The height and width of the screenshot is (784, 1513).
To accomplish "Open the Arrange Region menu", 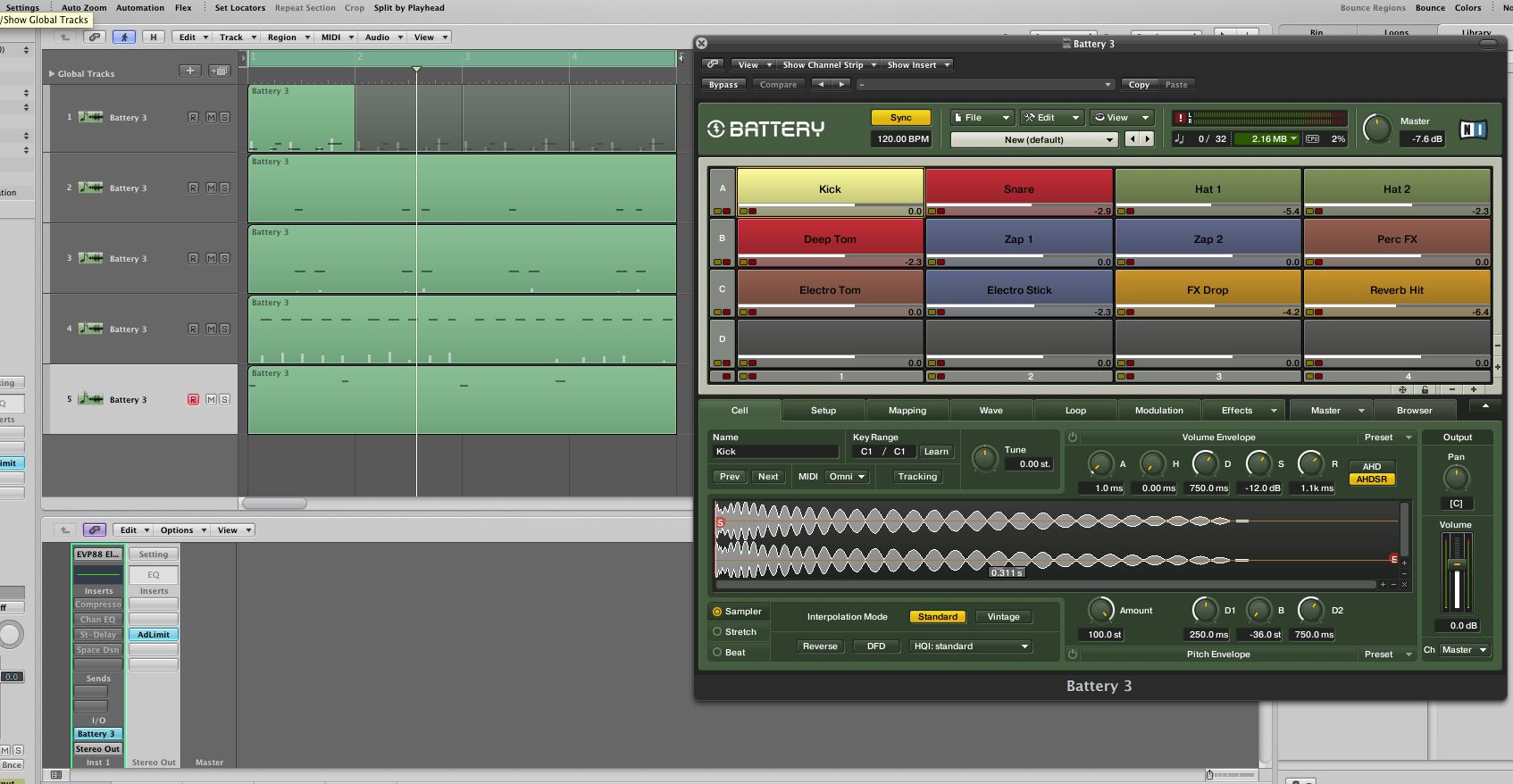I will pos(288,38).
